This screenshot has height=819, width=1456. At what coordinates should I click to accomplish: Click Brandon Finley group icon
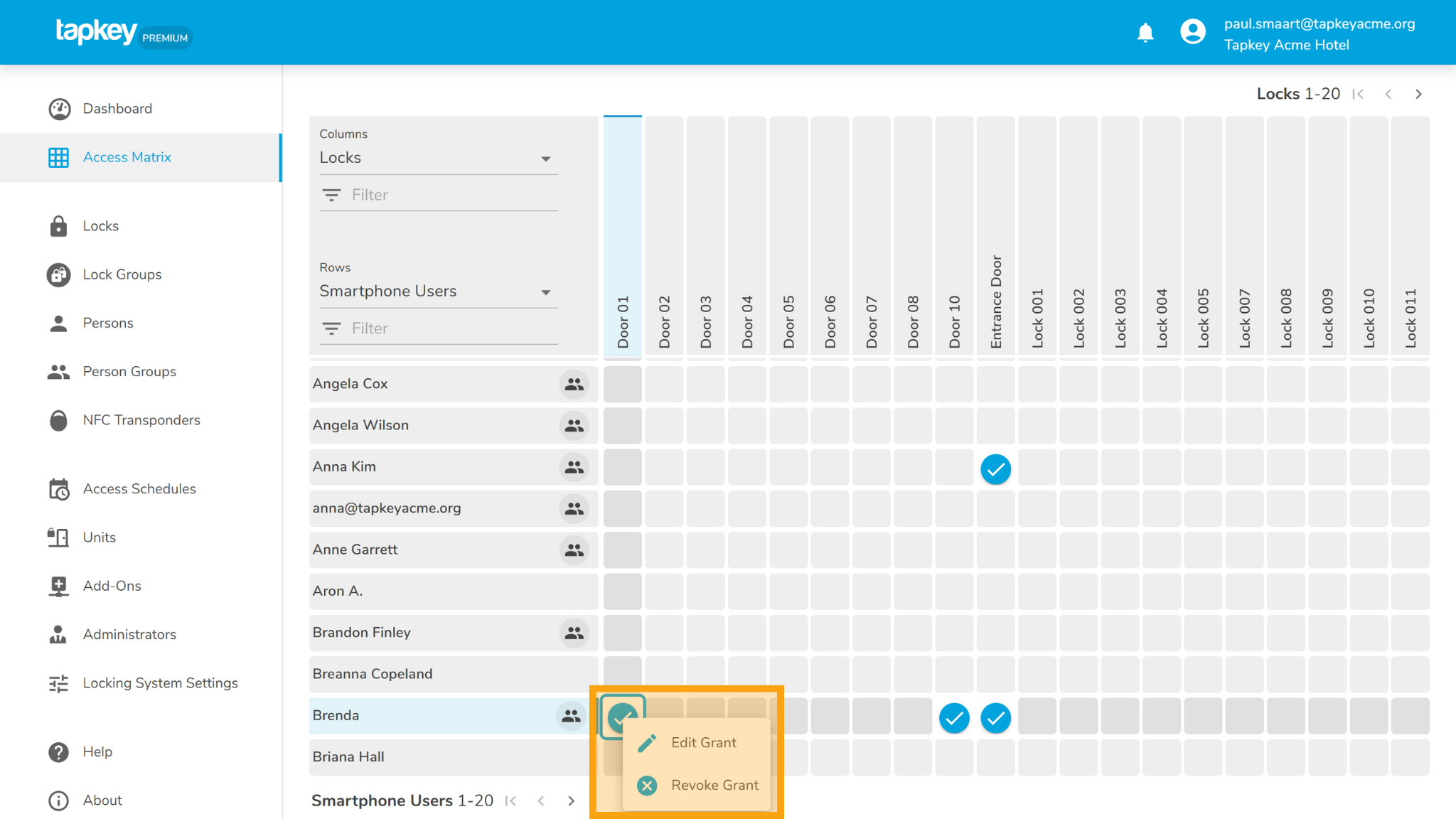point(574,633)
